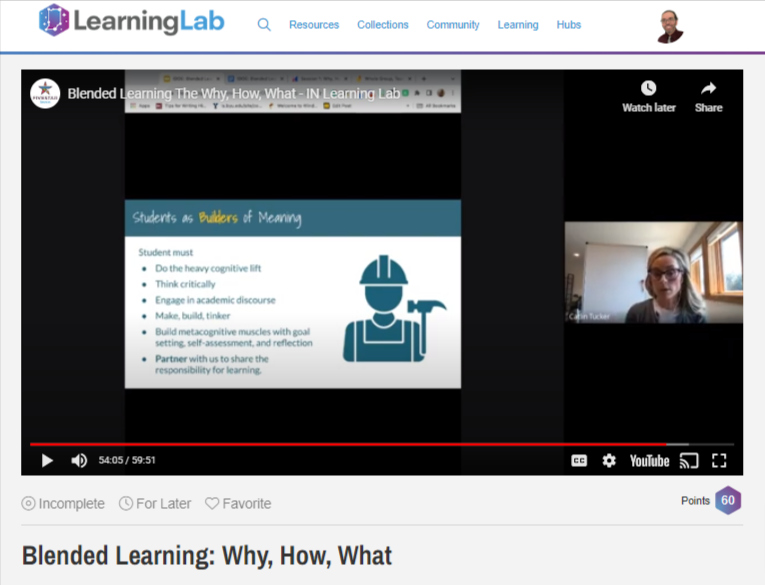Open the search magnifier icon
The height and width of the screenshot is (585, 765).
coord(264,24)
